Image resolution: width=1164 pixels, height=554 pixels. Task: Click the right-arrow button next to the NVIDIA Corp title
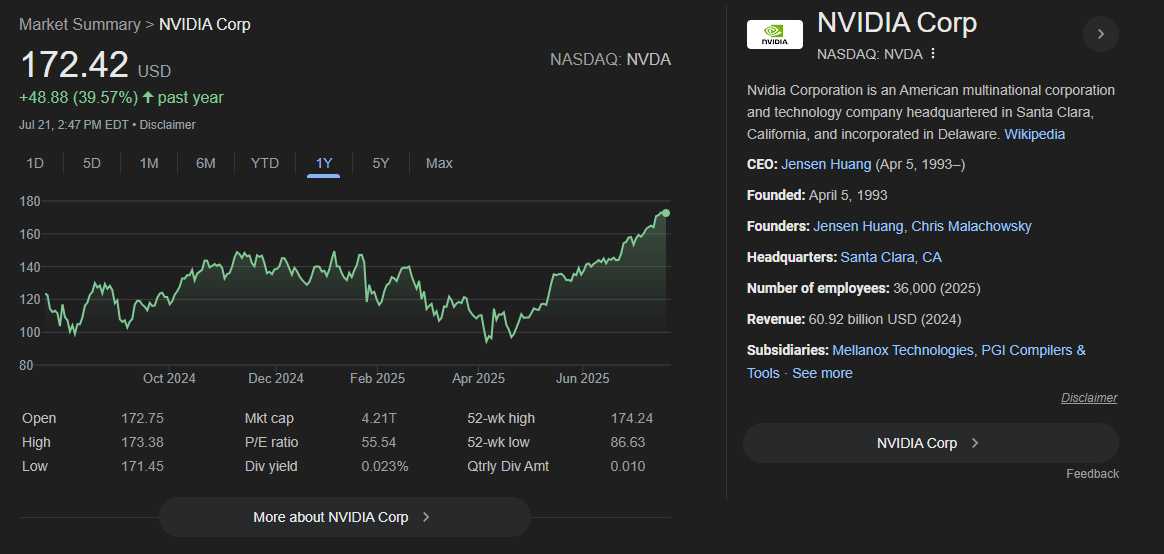pyautogui.click(x=1101, y=34)
